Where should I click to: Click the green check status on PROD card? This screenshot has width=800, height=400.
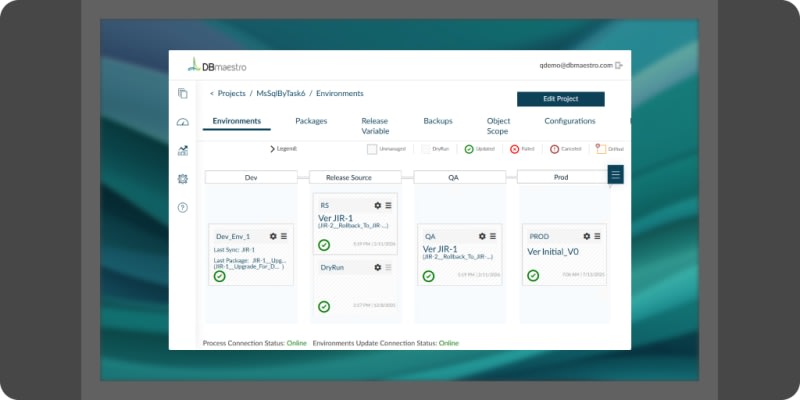point(533,276)
